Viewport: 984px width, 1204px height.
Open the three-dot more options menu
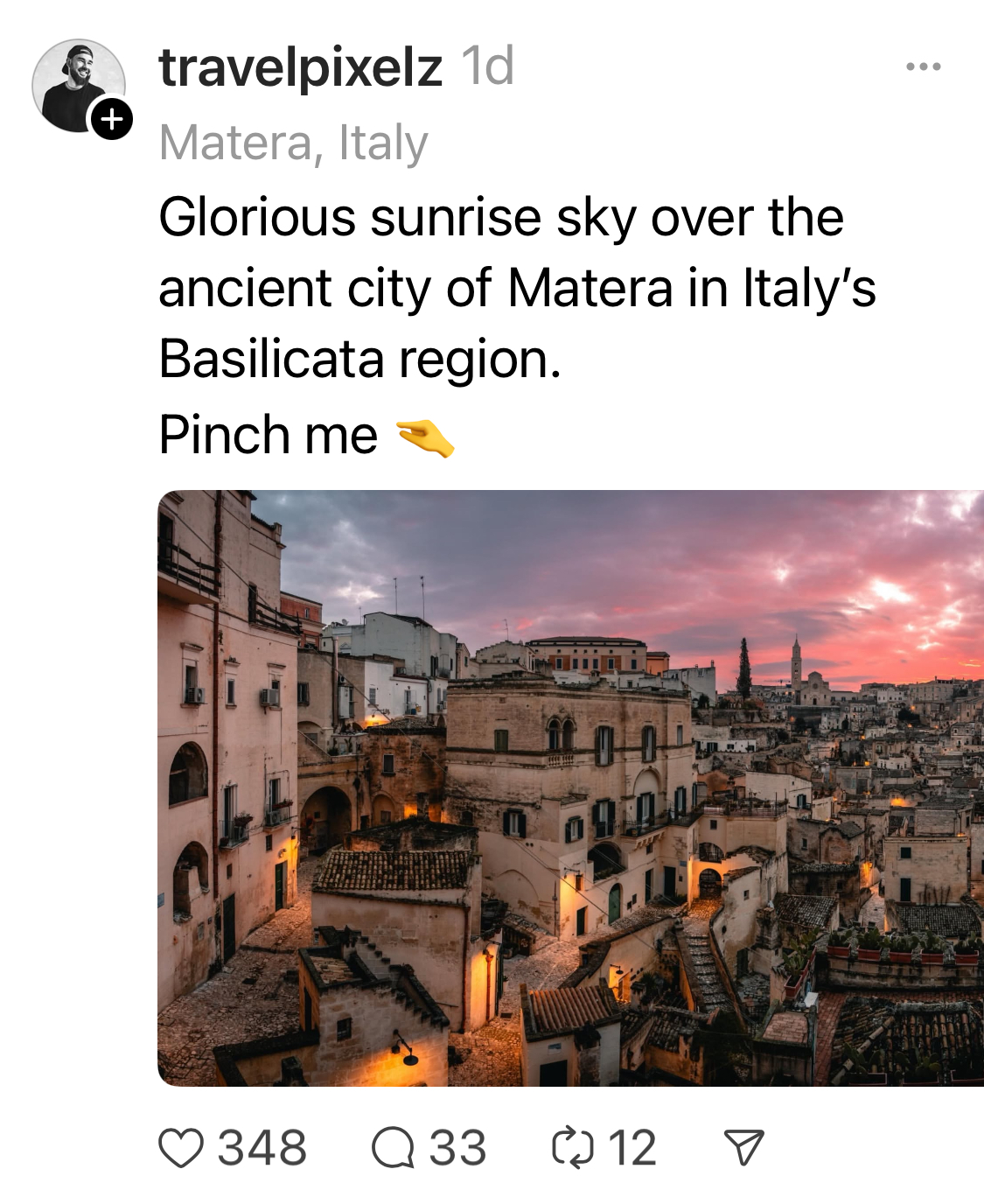(924, 66)
